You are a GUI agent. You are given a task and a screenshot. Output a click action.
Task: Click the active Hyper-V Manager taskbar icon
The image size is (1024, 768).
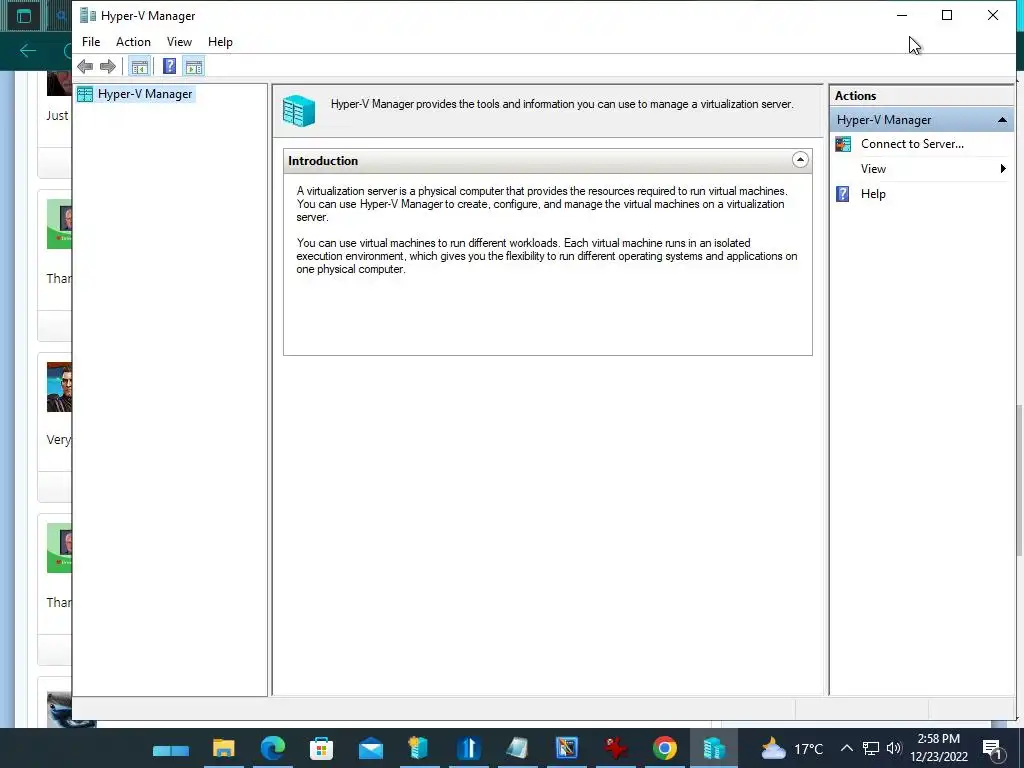click(714, 748)
